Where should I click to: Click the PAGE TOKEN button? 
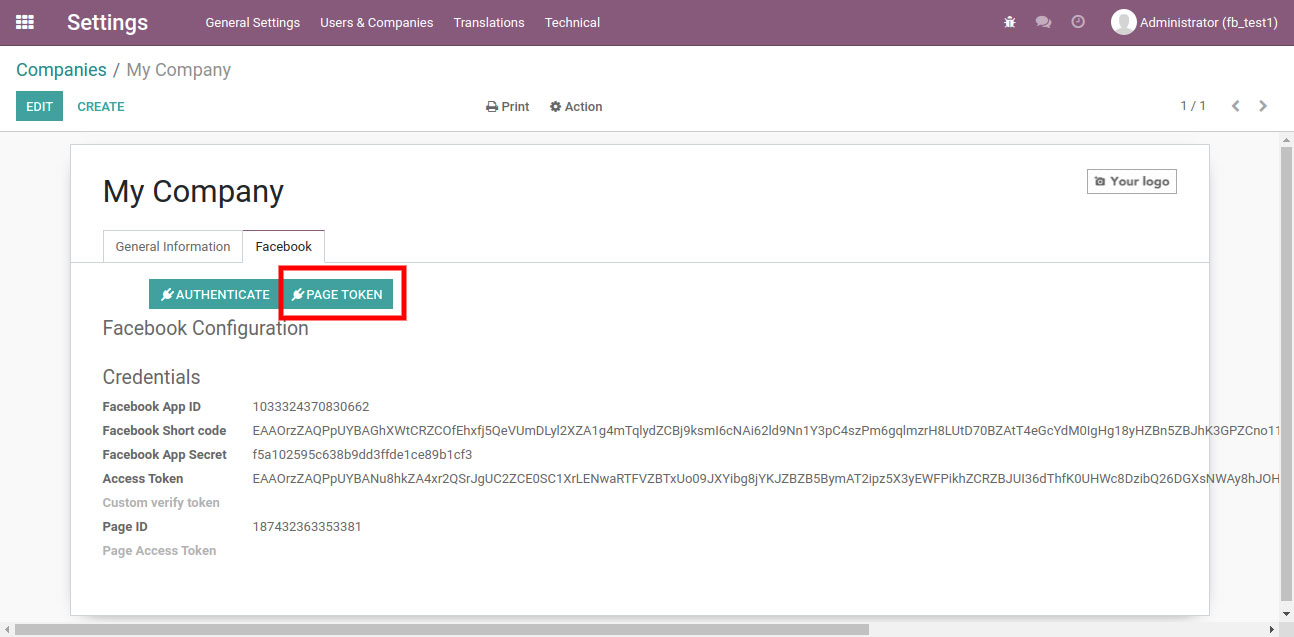tap(337, 294)
